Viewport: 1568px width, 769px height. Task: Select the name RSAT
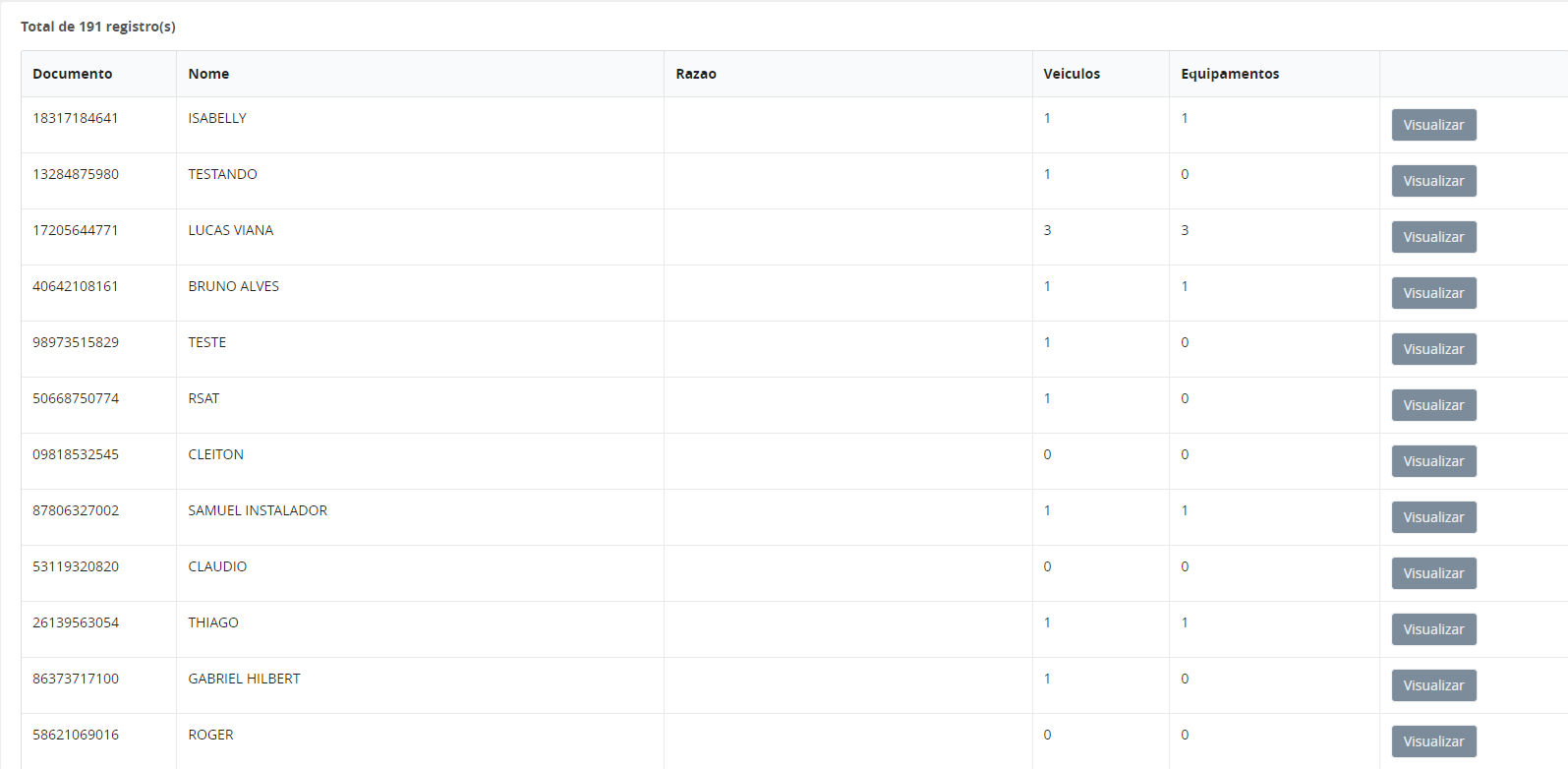(203, 398)
